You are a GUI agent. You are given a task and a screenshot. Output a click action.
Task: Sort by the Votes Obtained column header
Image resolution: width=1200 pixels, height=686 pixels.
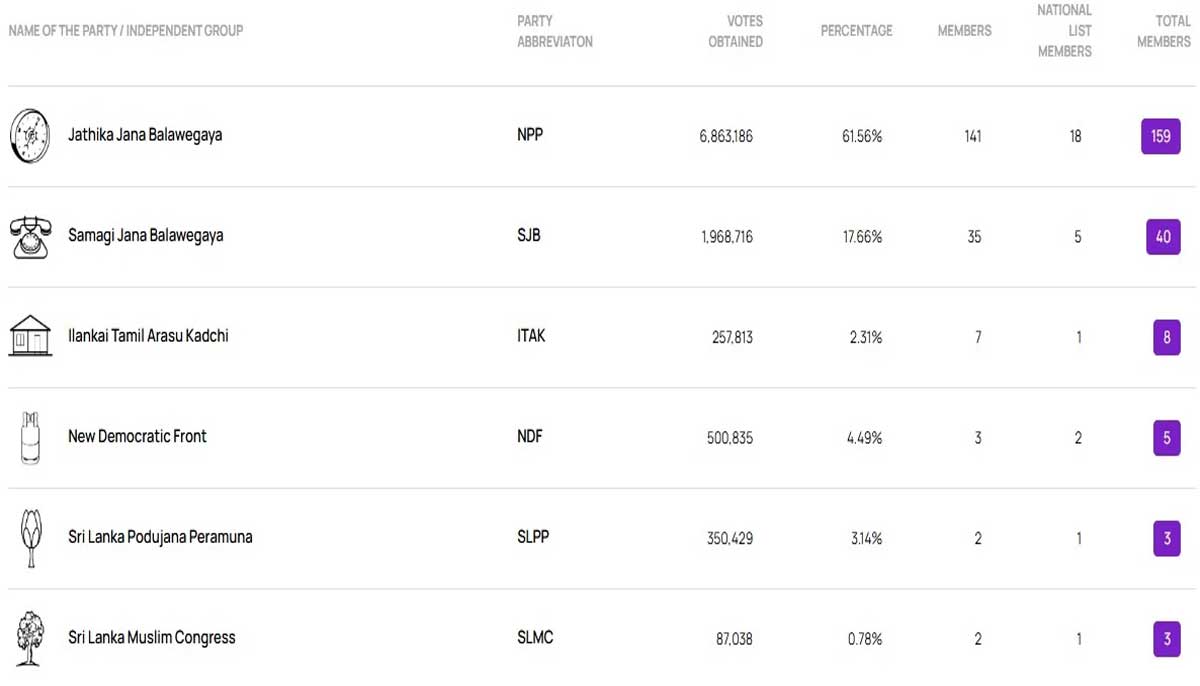coord(736,31)
